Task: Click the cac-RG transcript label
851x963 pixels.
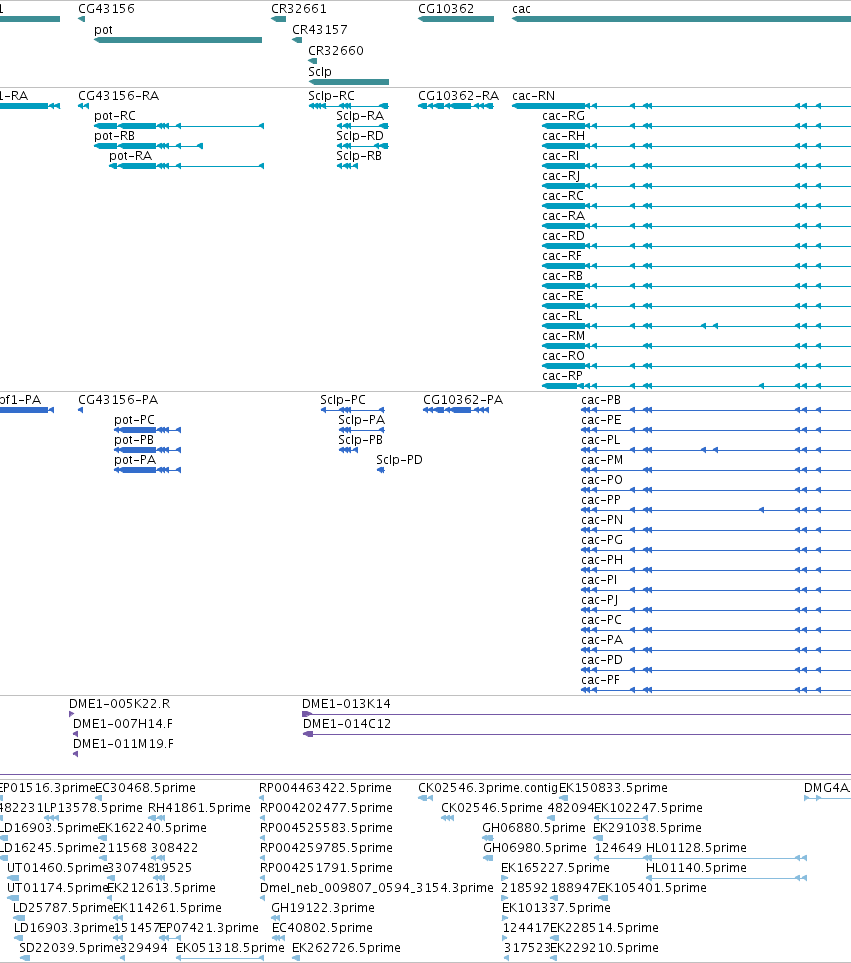Action: tap(564, 116)
